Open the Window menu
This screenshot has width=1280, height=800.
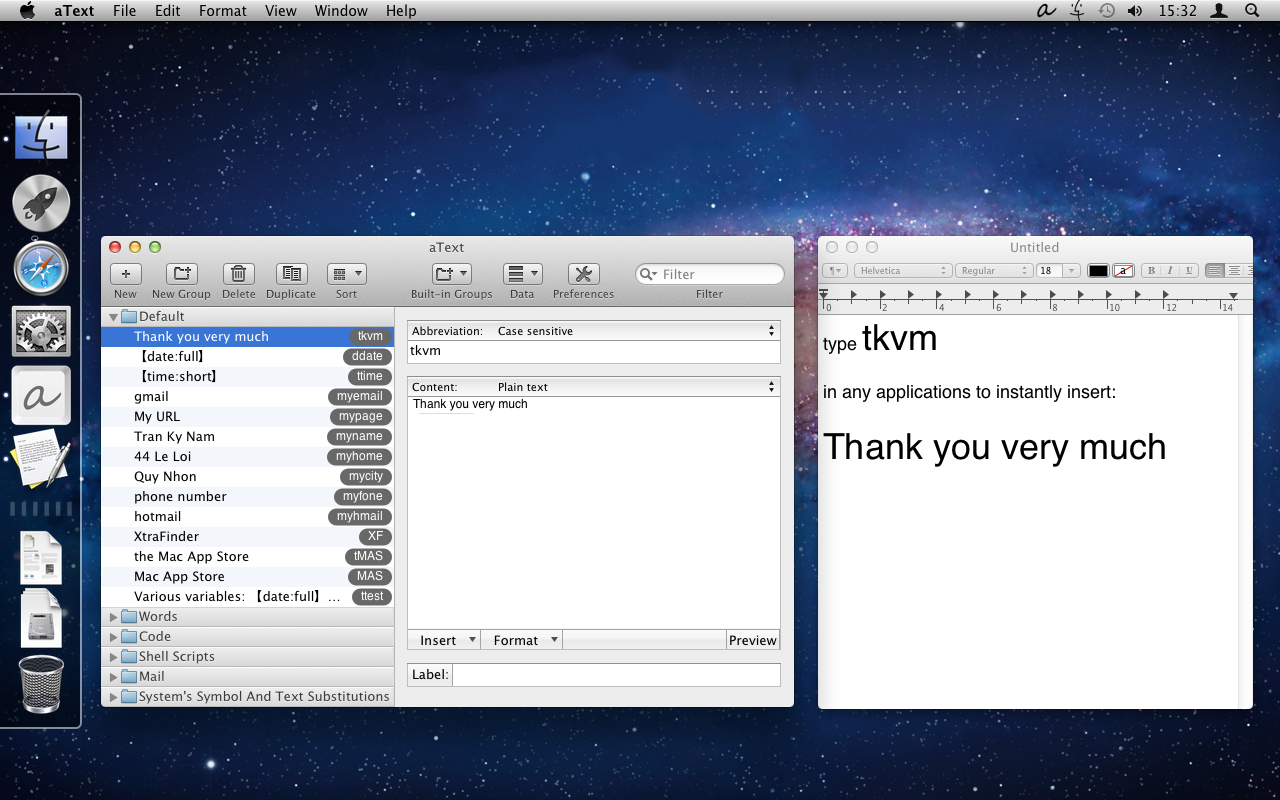click(x=341, y=11)
